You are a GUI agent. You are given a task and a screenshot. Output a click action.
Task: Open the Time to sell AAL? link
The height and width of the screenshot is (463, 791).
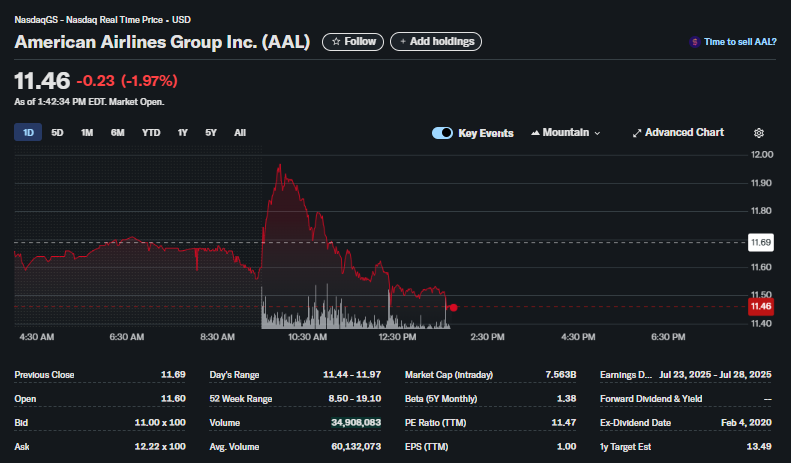(x=740, y=42)
